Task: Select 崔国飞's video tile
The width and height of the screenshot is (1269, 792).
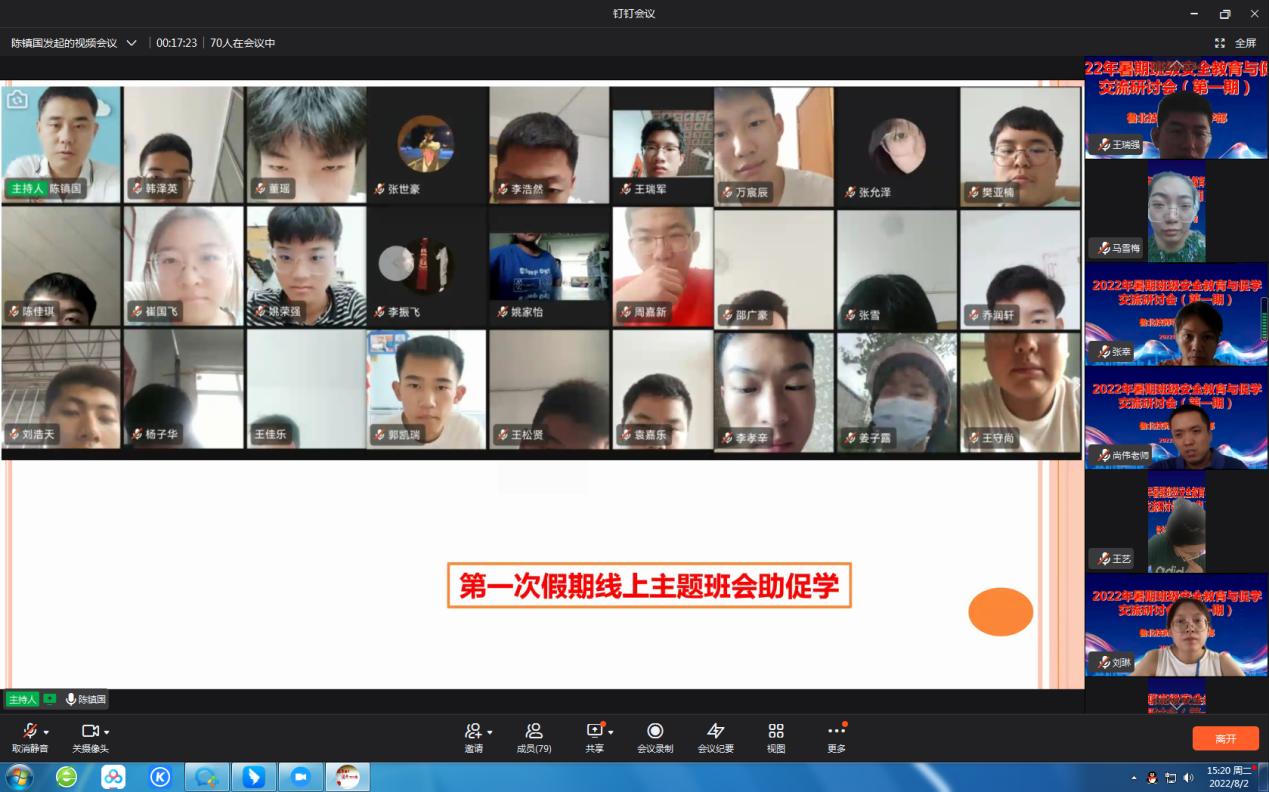Action: coord(184,268)
